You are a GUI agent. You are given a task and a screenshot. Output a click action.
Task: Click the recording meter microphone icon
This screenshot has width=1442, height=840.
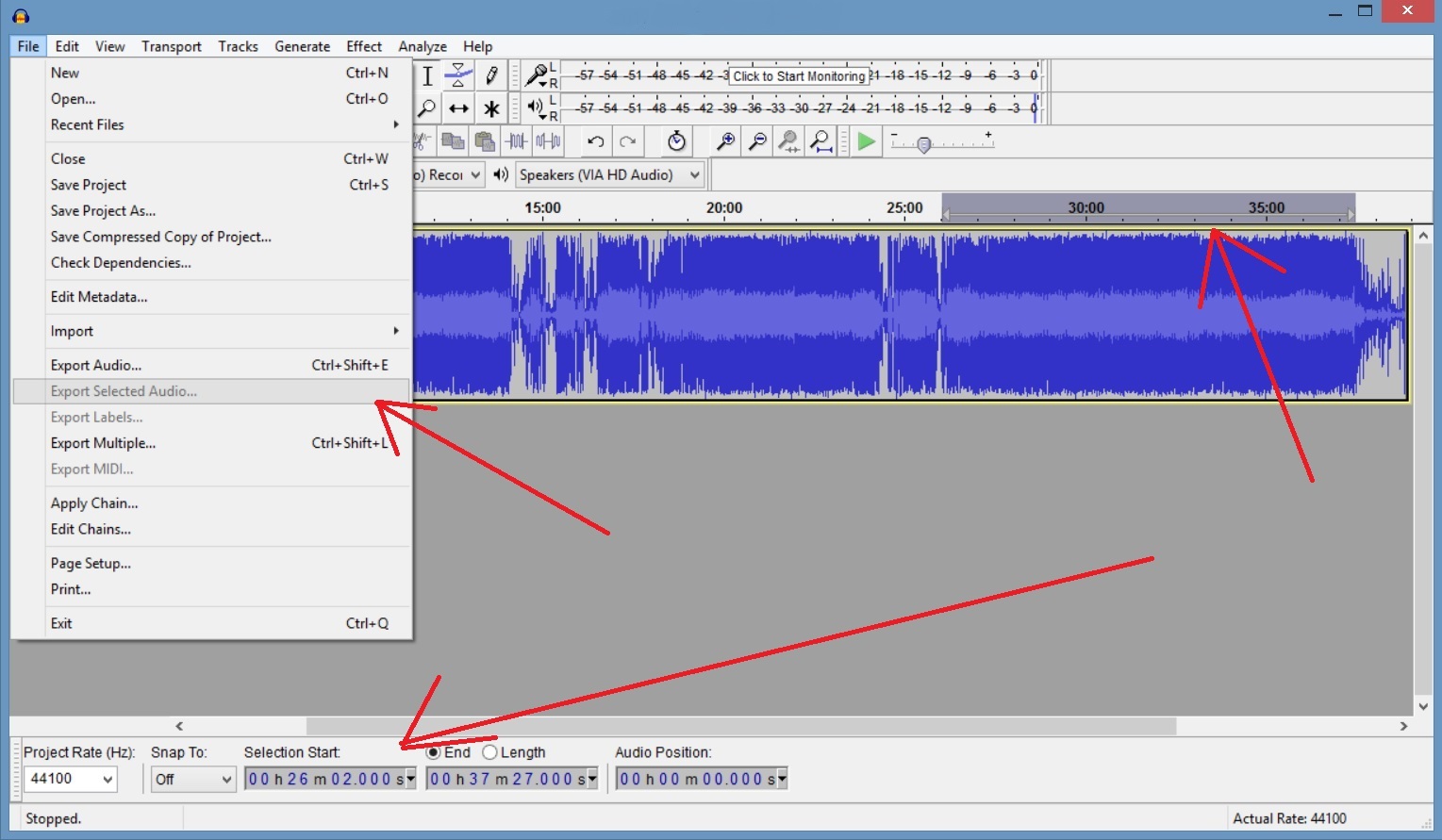[537, 74]
